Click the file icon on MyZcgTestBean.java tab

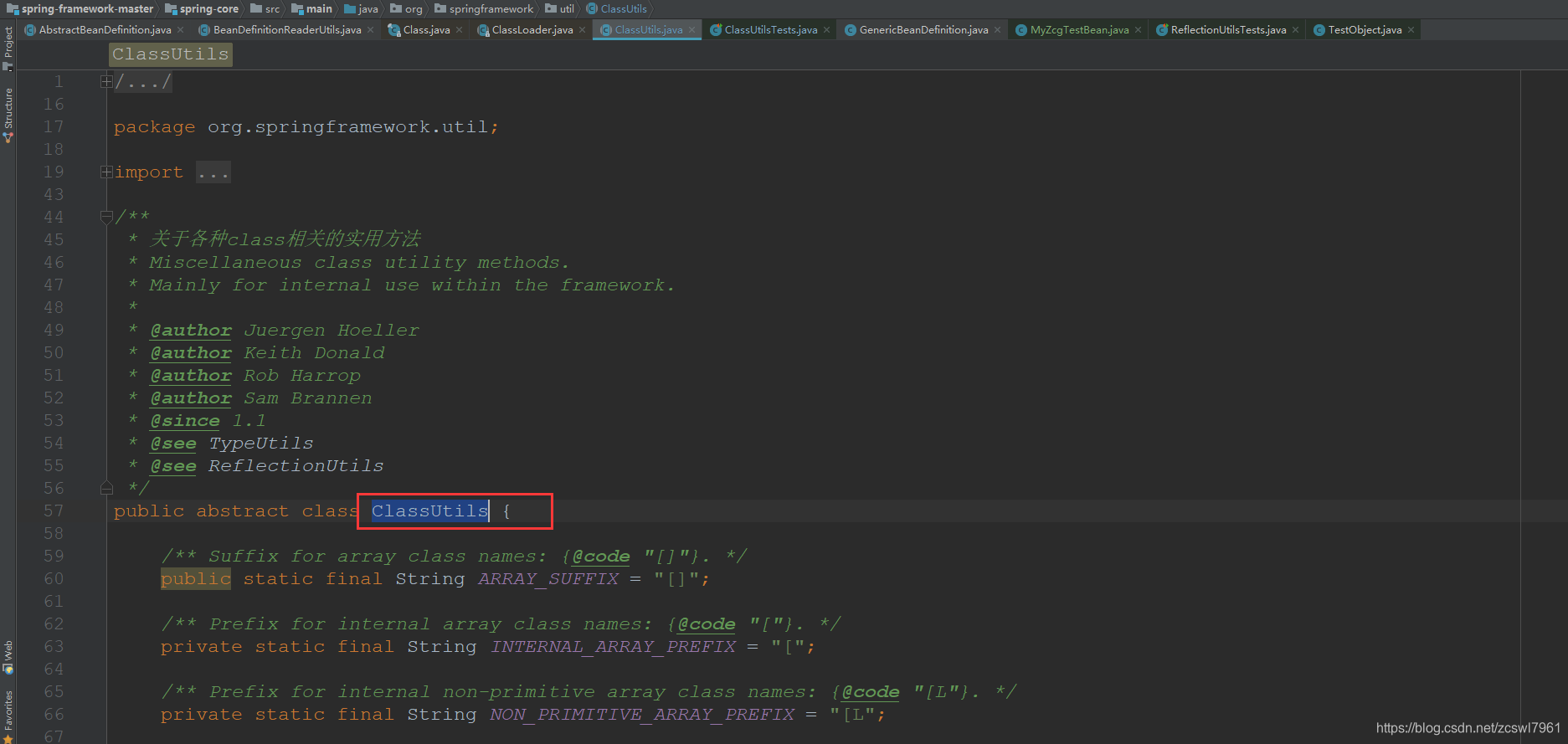coord(1021,30)
